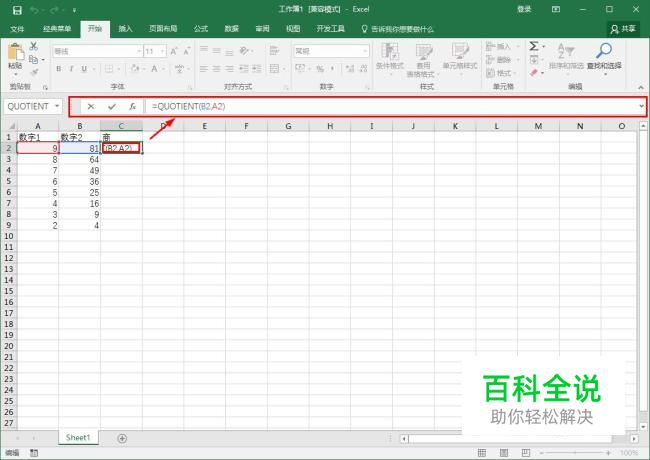
Task: Click the Zoom In plus button
Action: [608, 453]
